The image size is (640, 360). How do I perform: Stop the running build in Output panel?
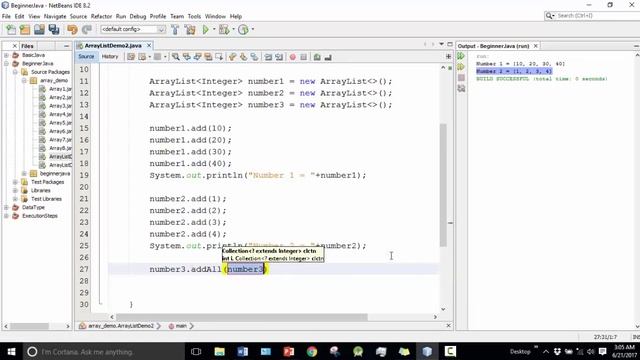[x=461, y=78]
